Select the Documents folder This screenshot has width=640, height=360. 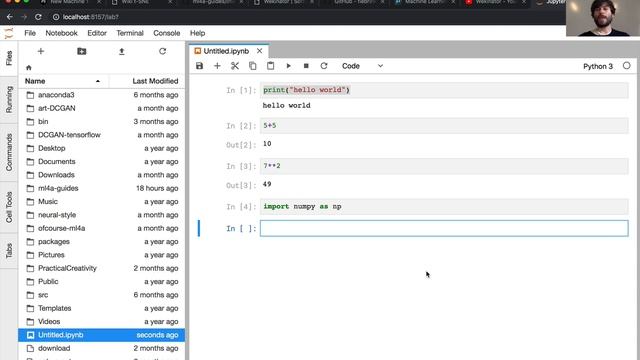pos(101,162)
